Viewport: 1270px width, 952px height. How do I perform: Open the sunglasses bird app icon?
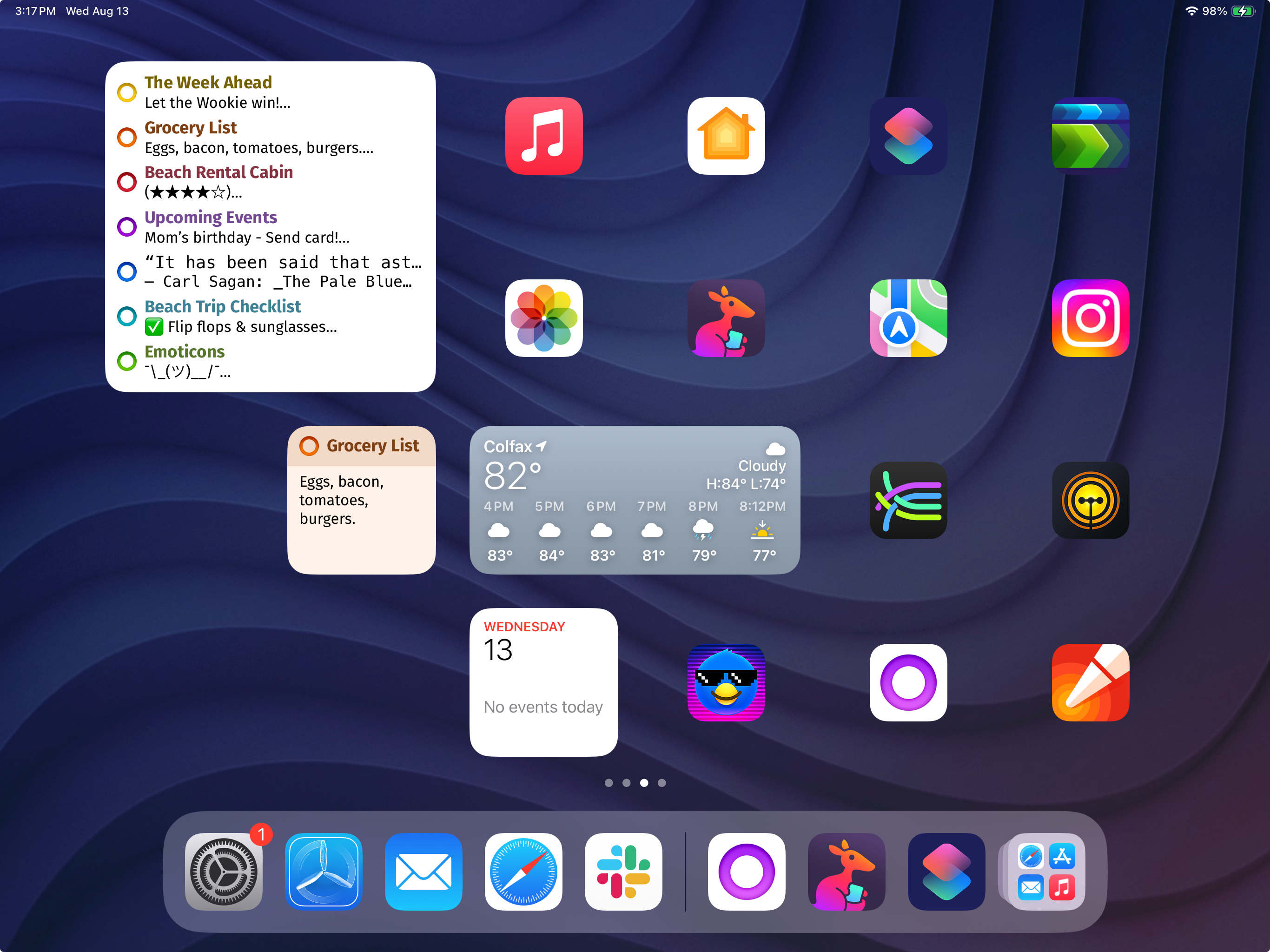726,682
